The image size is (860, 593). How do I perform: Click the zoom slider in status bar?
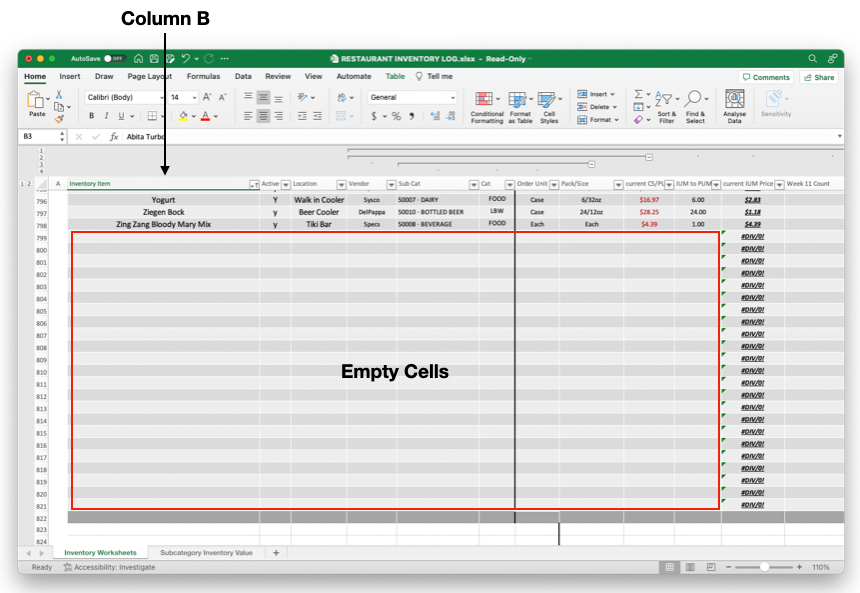click(764, 567)
